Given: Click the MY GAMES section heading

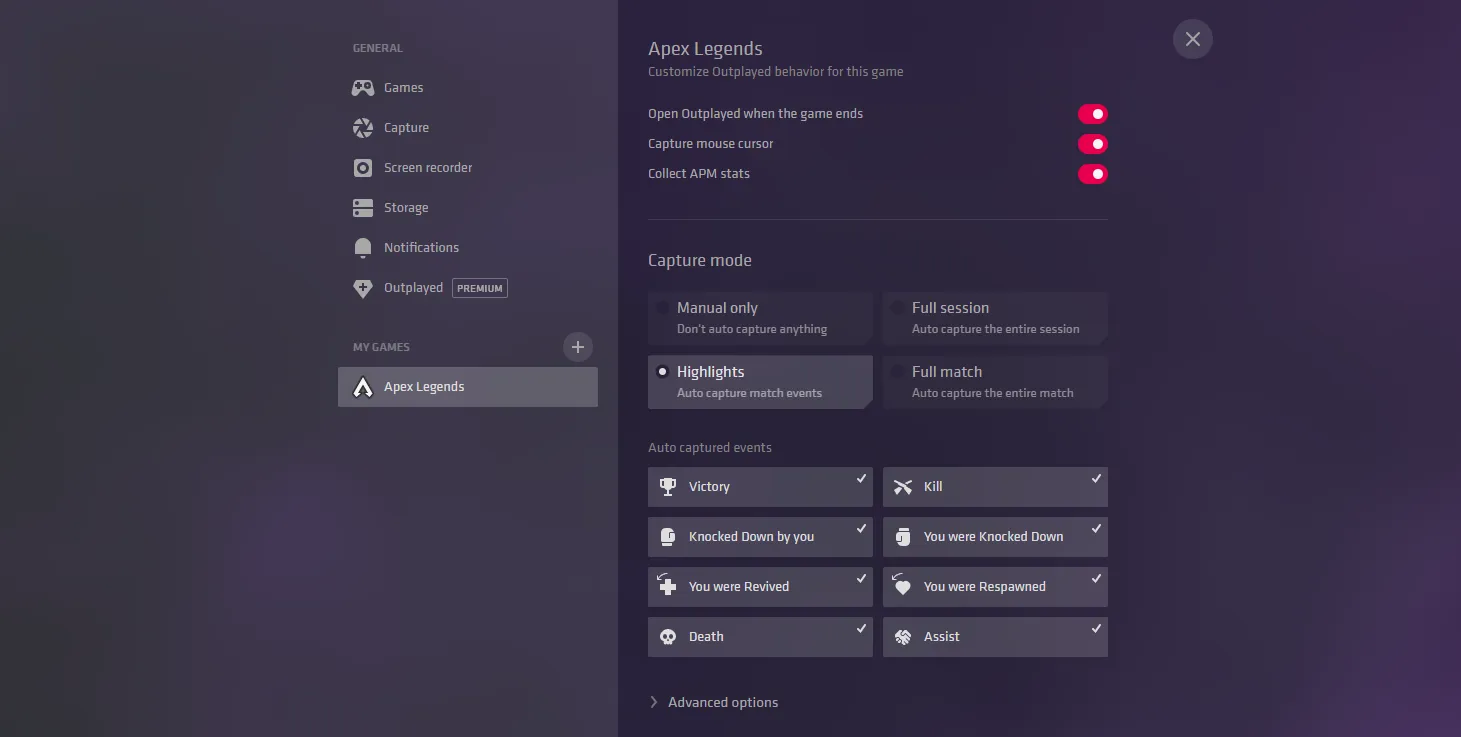Looking at the screenshot, I should pyautogui.click(x=381, y=347).
